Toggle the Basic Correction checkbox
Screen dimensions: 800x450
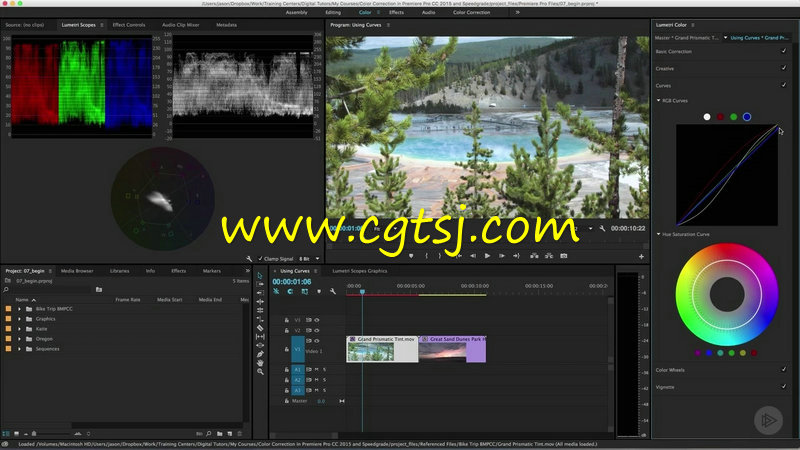point(784,51)
